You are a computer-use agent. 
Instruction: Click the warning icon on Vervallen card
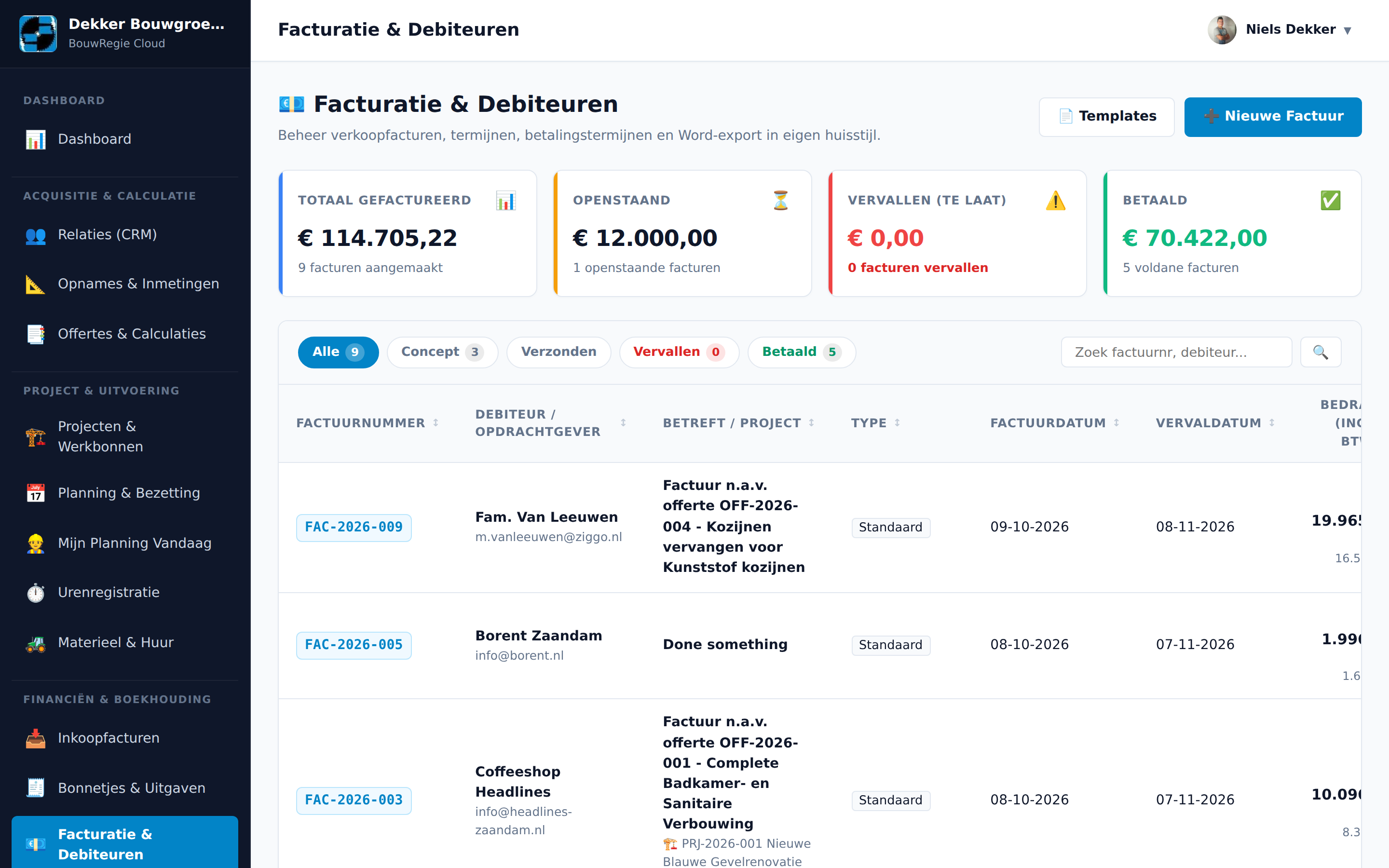point(1056,201)
